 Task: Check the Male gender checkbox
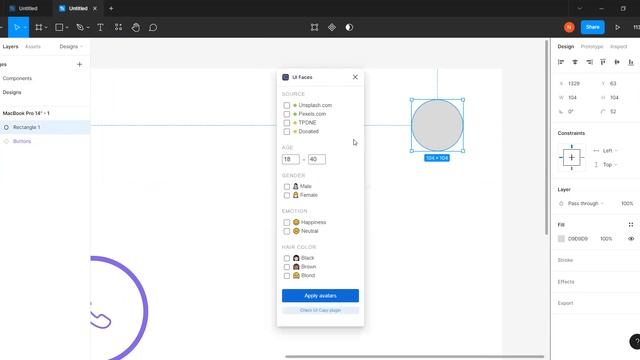pyautogui.click(x=287, y=187)
